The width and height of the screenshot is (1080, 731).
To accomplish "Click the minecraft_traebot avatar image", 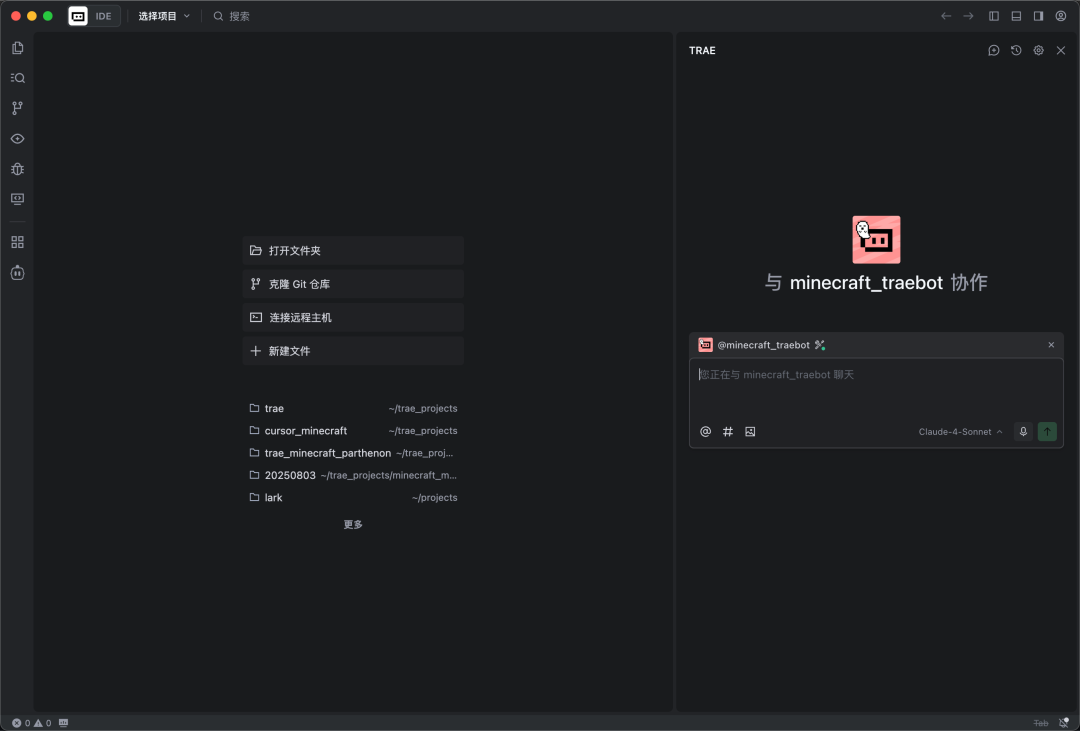I will pos(876,240).
